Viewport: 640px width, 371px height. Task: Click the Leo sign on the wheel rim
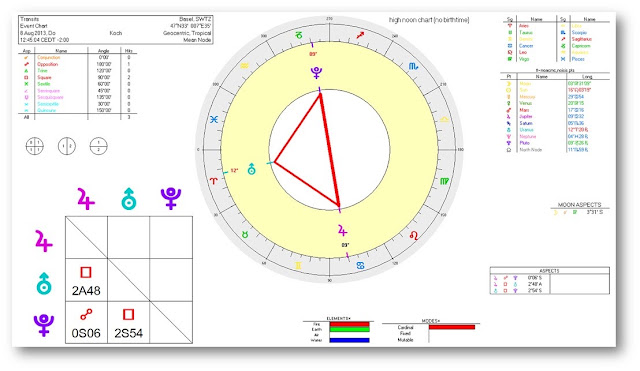tap(413, 235)
